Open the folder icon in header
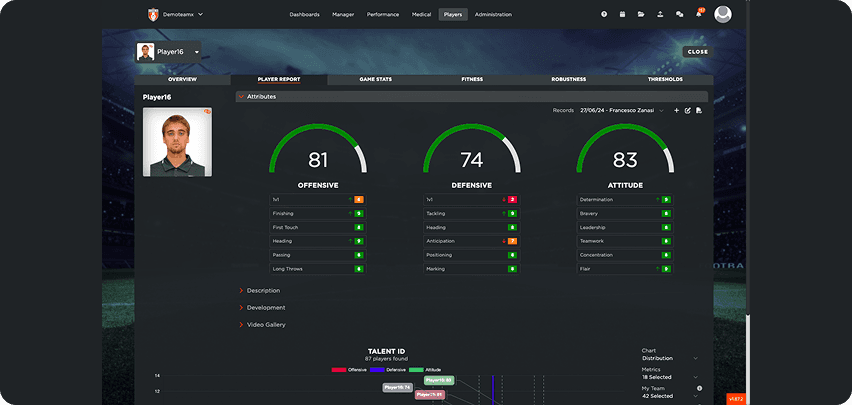Image resolution: width=852 pixels, height=405 pixels. [641, 14]
